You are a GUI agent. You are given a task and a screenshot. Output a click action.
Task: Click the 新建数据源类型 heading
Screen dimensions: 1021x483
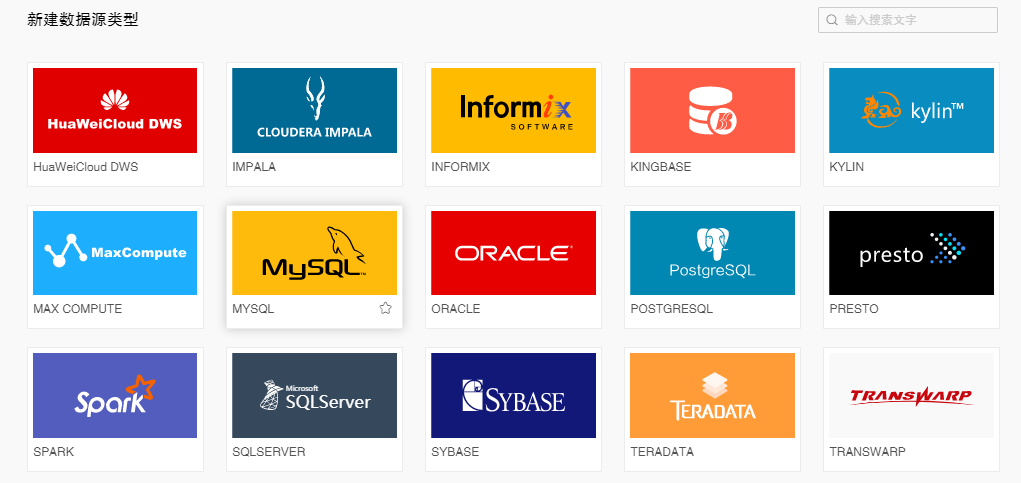pyautogui.click(x=83, y=20)
